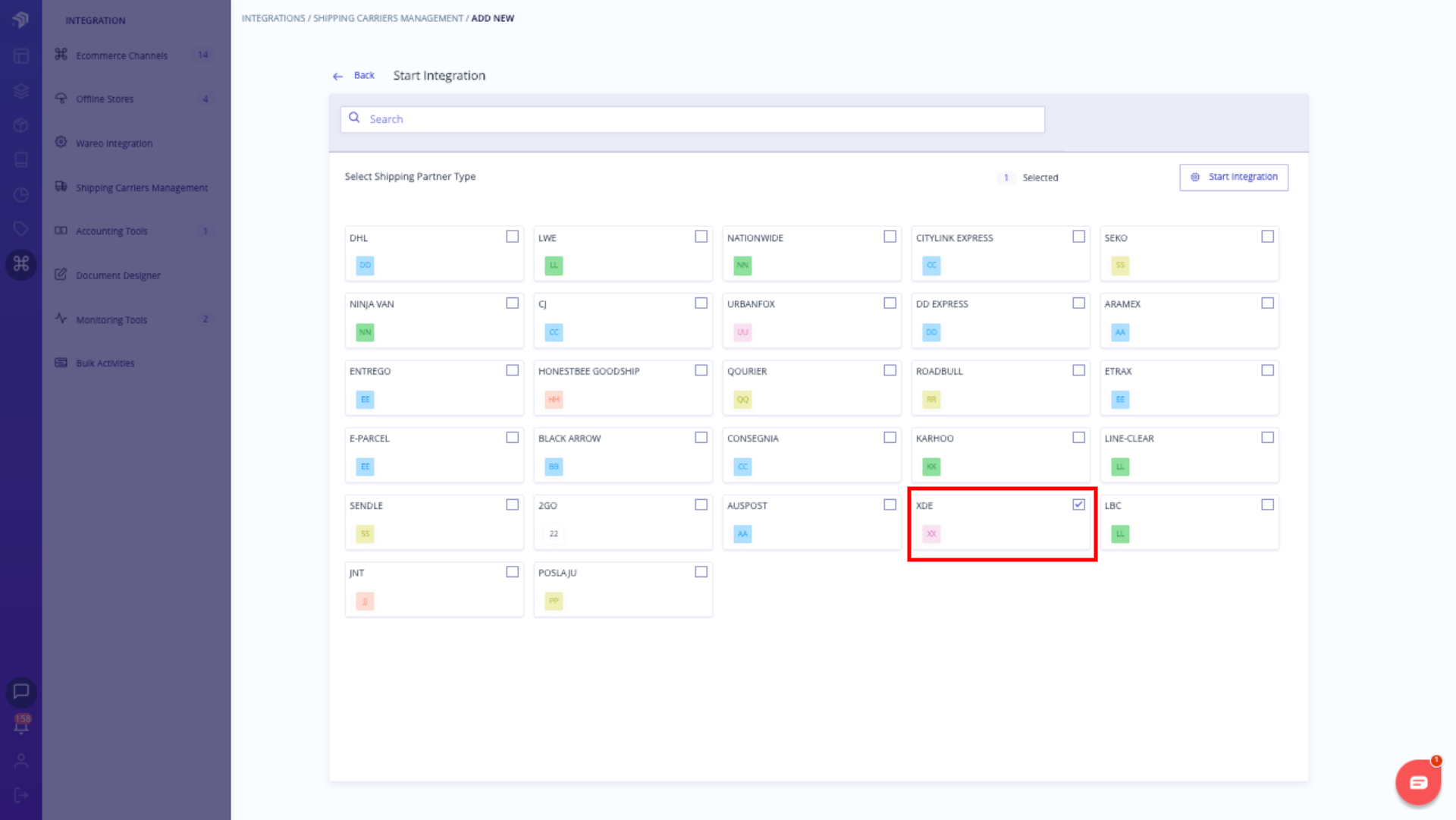Open notifications bell with 158 badge
This screenshot has width=1456, height=820.
[x=21, y=724]
